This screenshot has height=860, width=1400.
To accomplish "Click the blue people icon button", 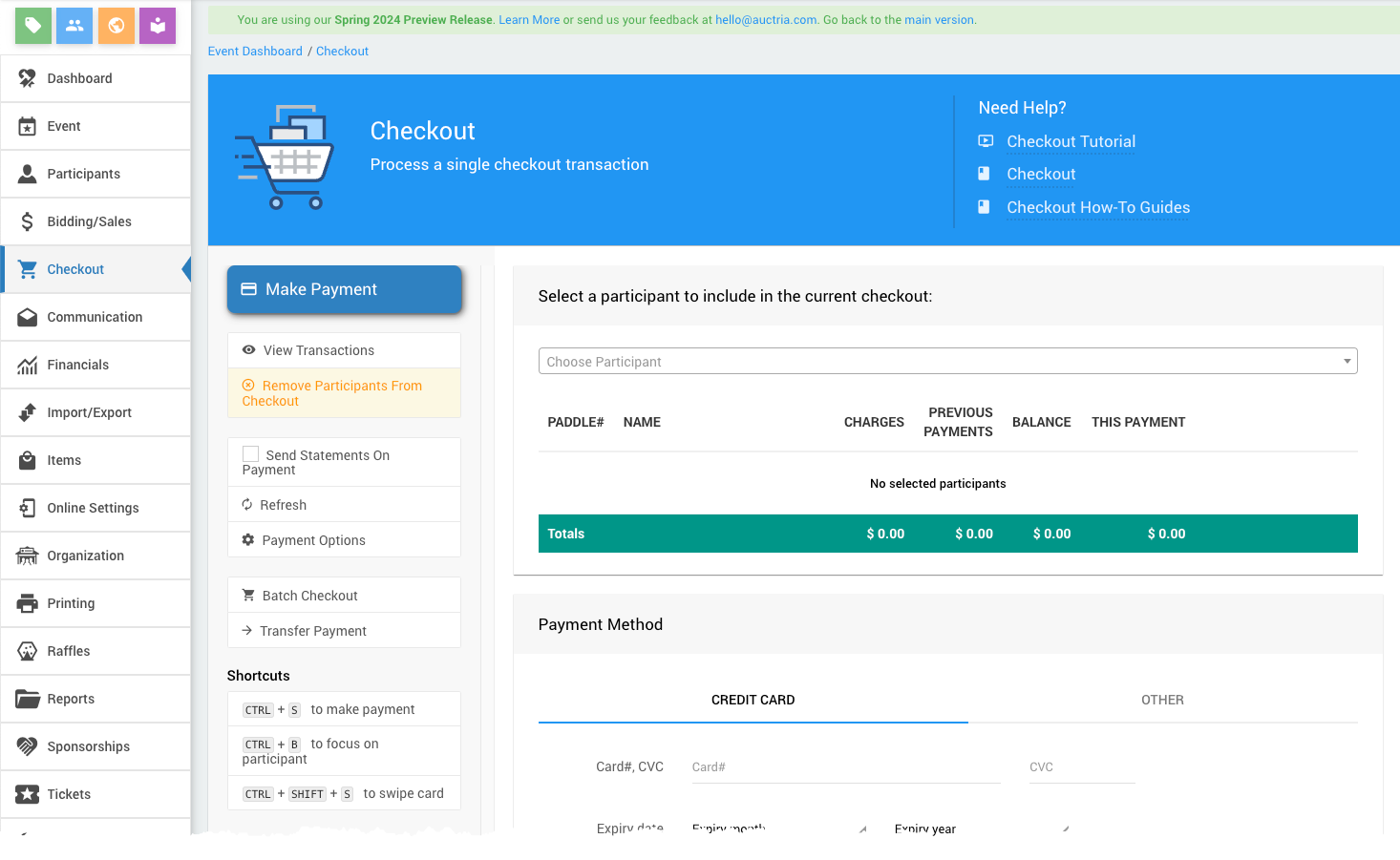I will point(74,26).
